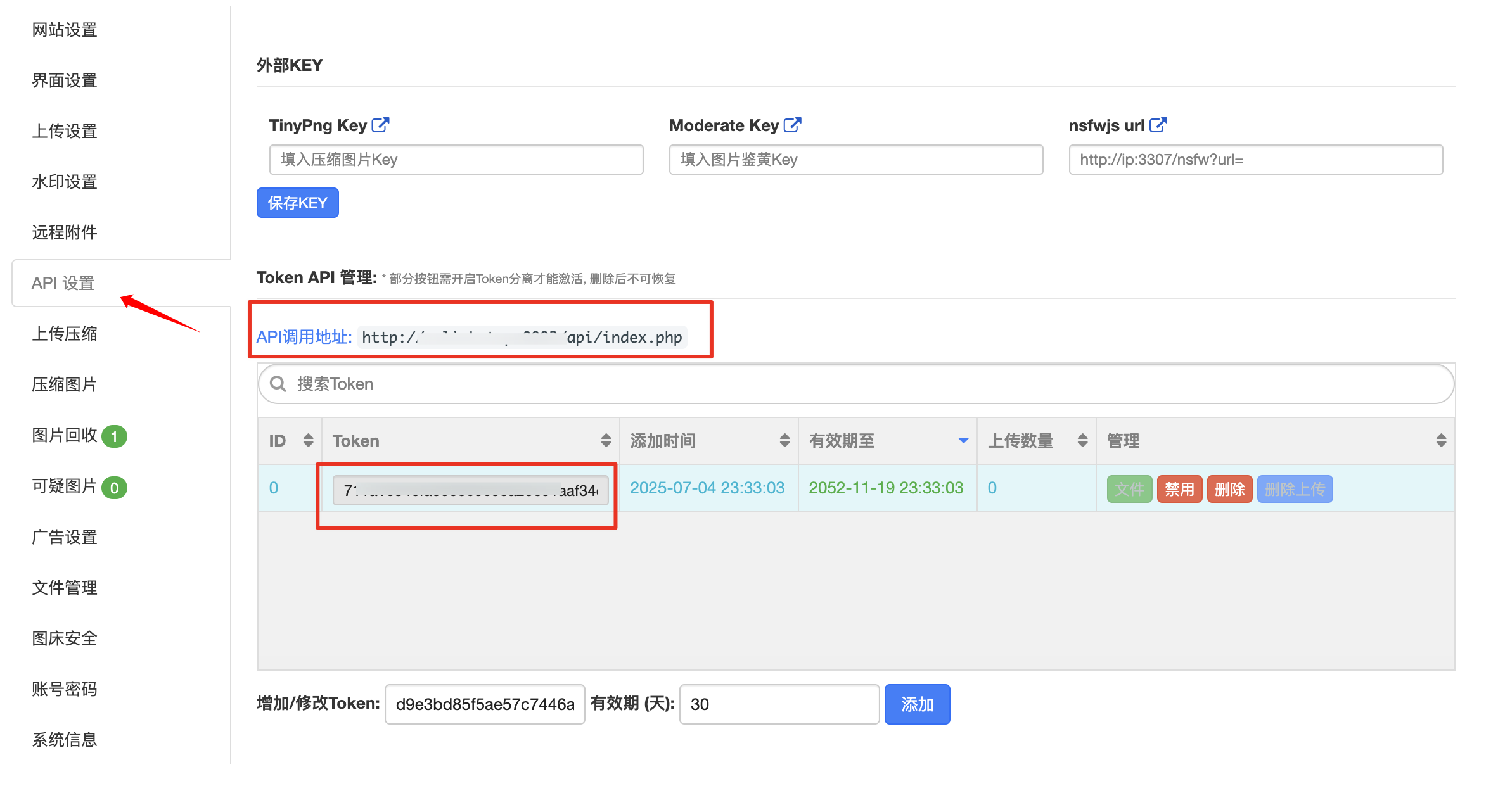Screen dimensions: 1498x812
Task: Click the Token column sort chevrons
Action: [605, 440]
